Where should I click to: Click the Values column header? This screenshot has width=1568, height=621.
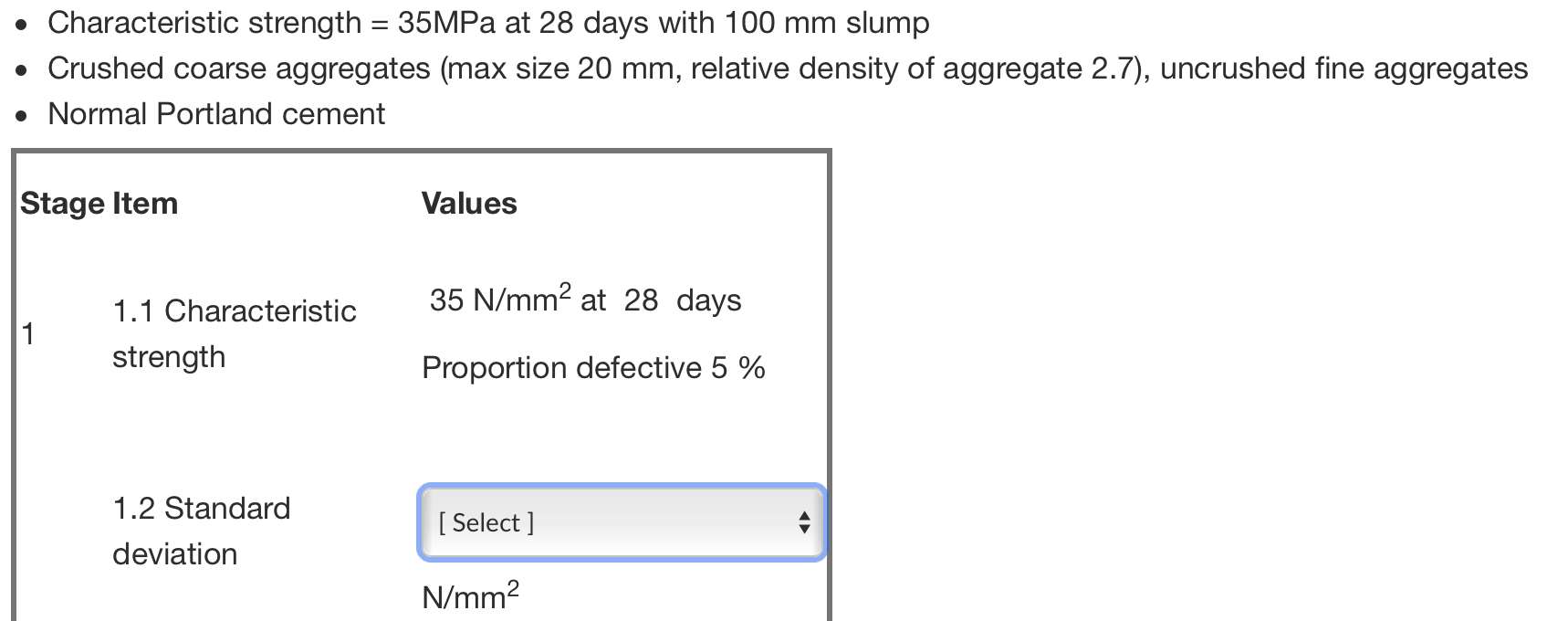tap(468, 203)
